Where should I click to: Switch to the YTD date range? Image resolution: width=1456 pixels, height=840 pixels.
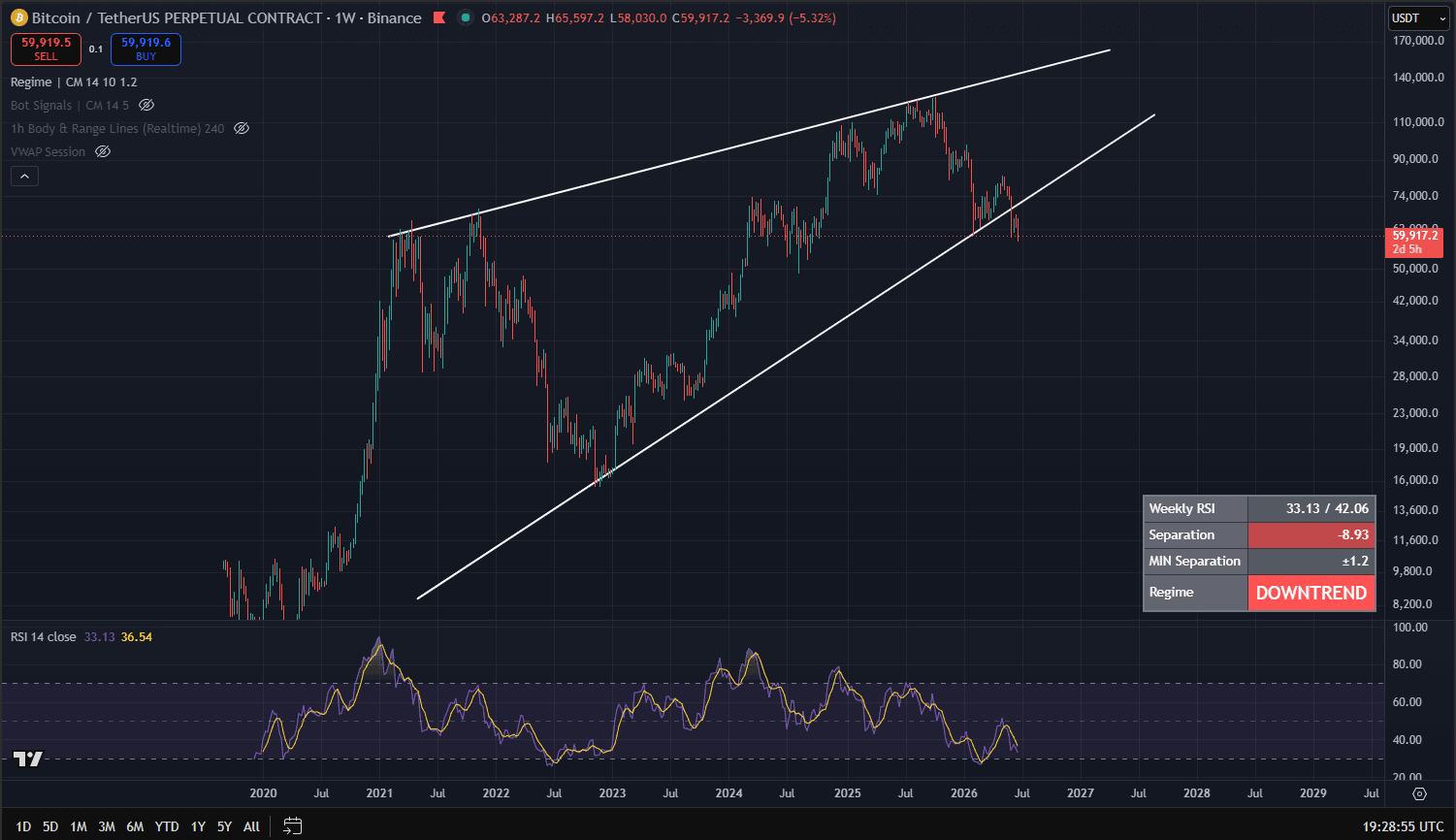167,826
